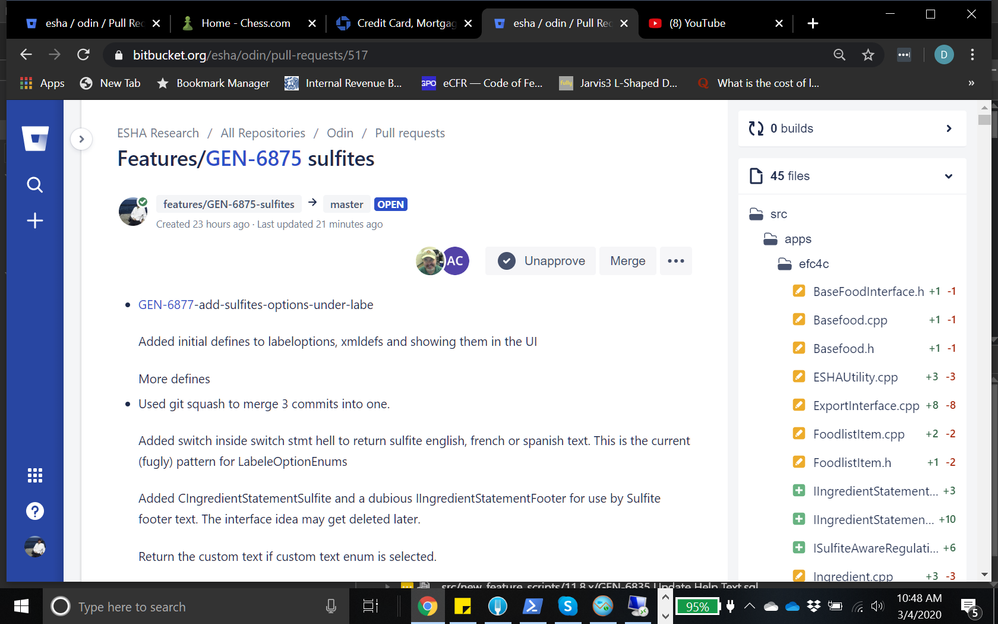This screenshot has width=998, height=624.
Task: Open the Bitbucket home logo in sidebar
Action: point(35,138)
